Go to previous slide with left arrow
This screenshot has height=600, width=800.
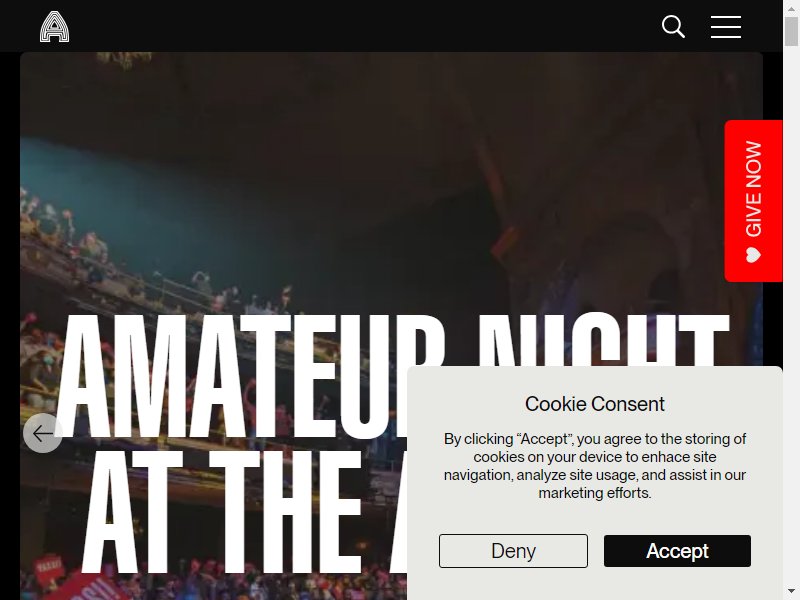43,433
